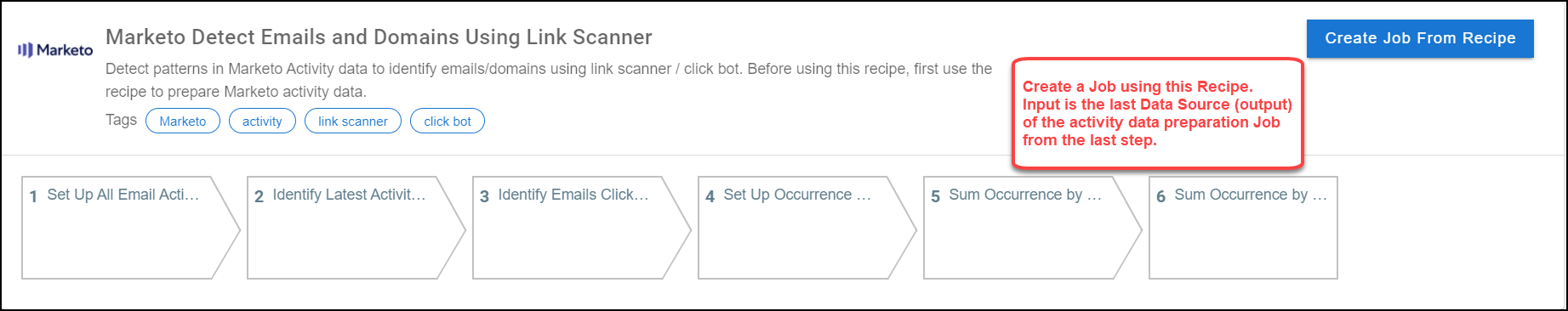Select the link scanner tag
The height and width of the screenshot is (311, 1568).
coord(353,121)
